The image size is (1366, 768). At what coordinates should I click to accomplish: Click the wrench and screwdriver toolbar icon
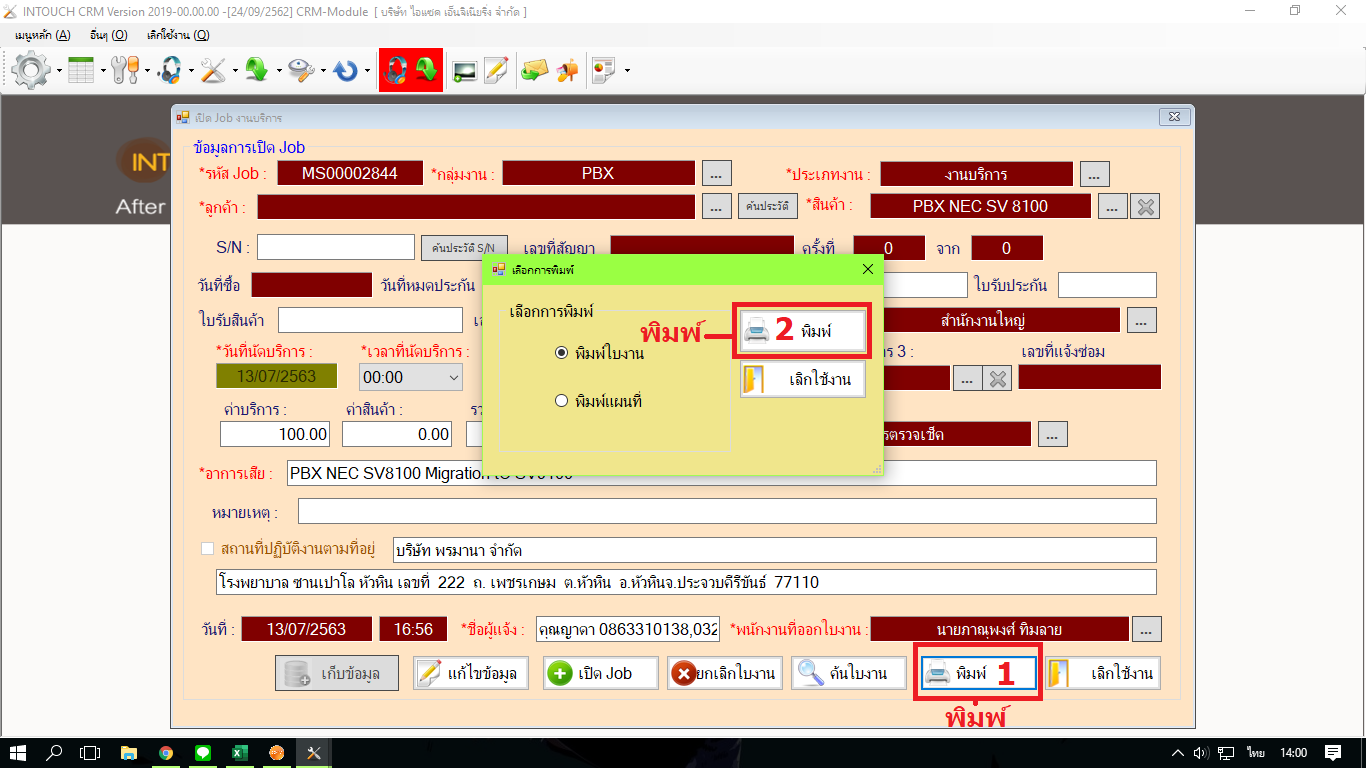click(214, 70)
